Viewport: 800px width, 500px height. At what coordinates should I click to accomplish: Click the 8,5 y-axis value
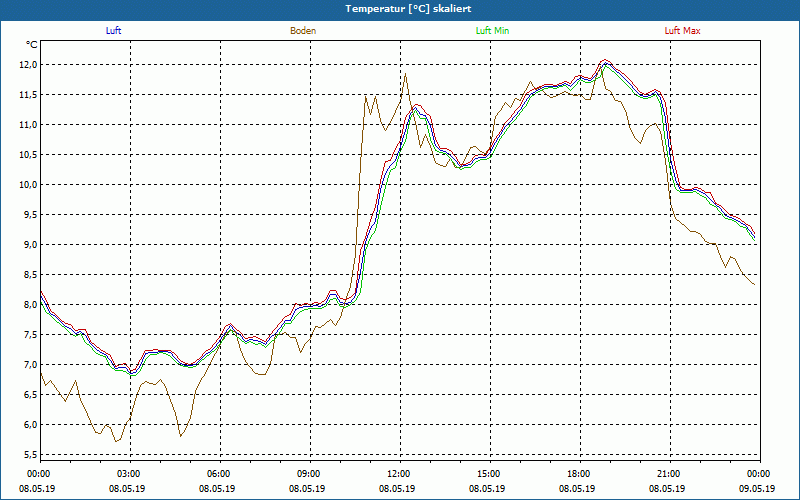click(x=30, y=274)
